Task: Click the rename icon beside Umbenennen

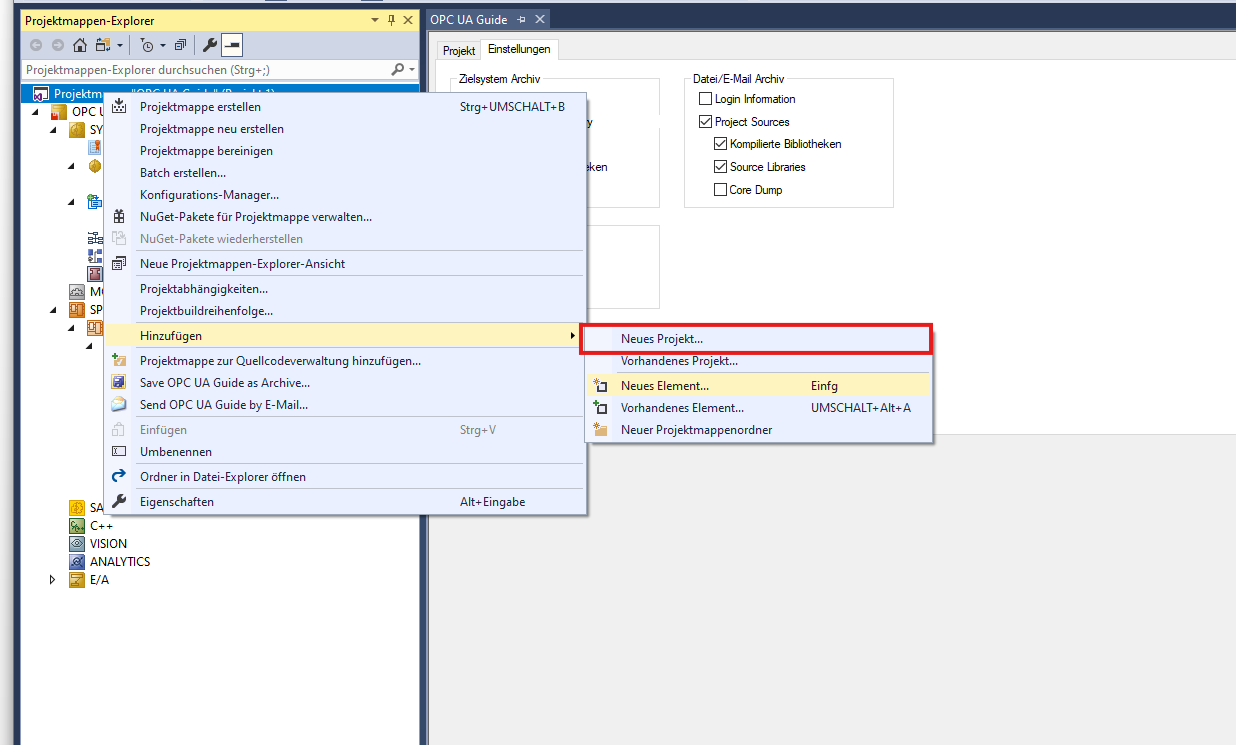Action: [119, 452]
